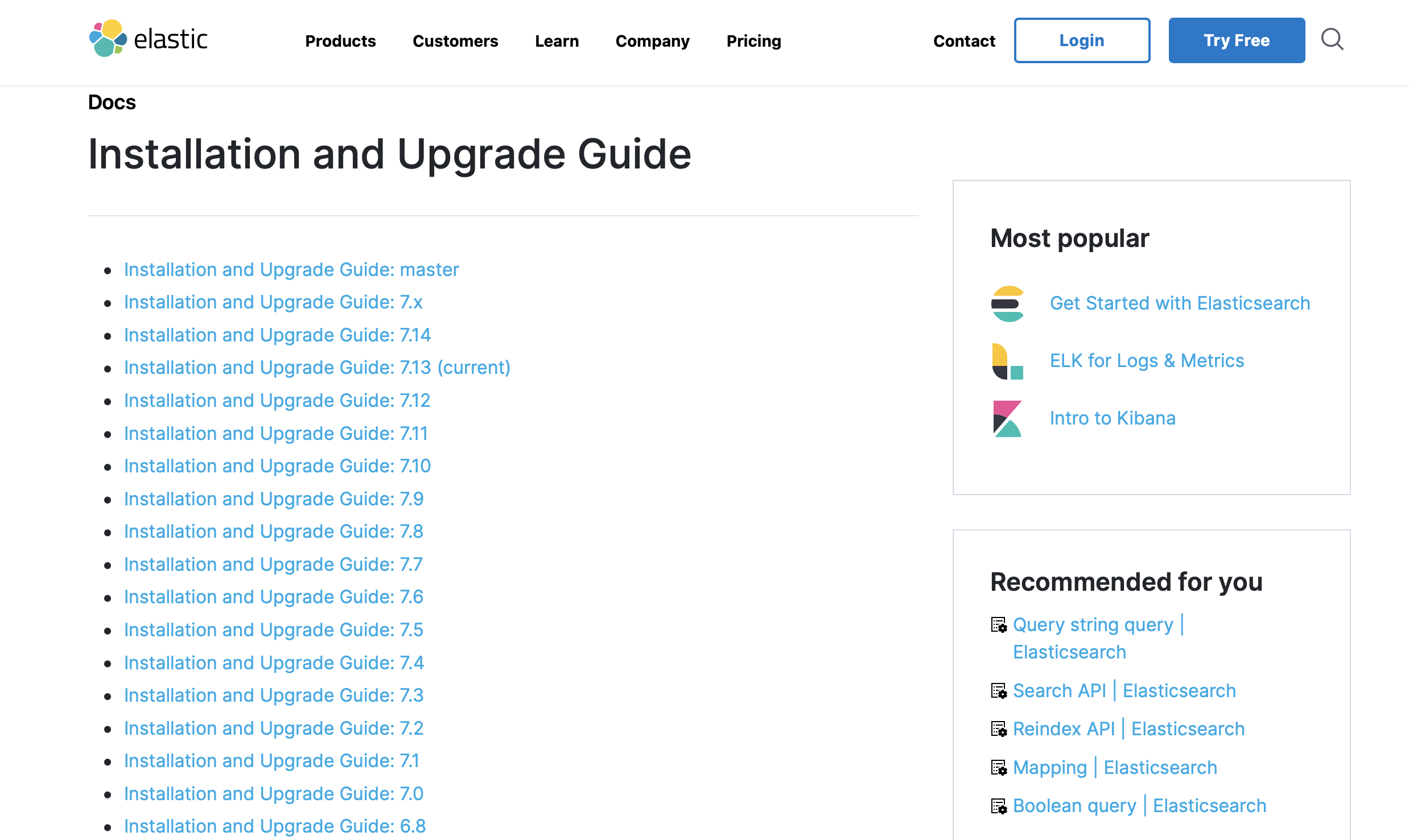Click the ELK Logs & Metrics icon
Image resolution: width=1409 pixels, height=840 pixels.
(x=1007, y=361)
